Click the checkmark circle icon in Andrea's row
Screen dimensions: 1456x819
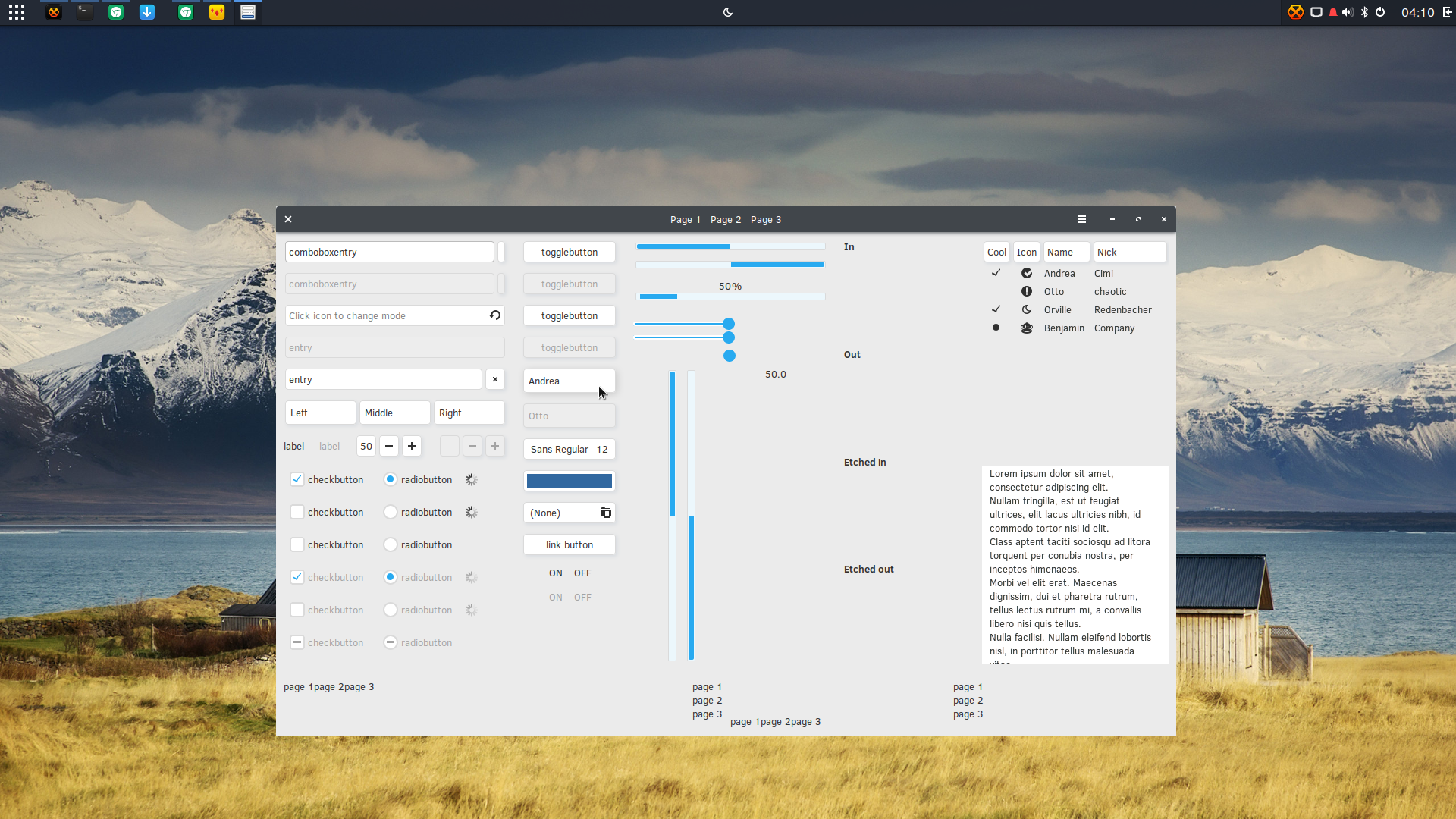pyautogui.click(x=1027, y=273)
